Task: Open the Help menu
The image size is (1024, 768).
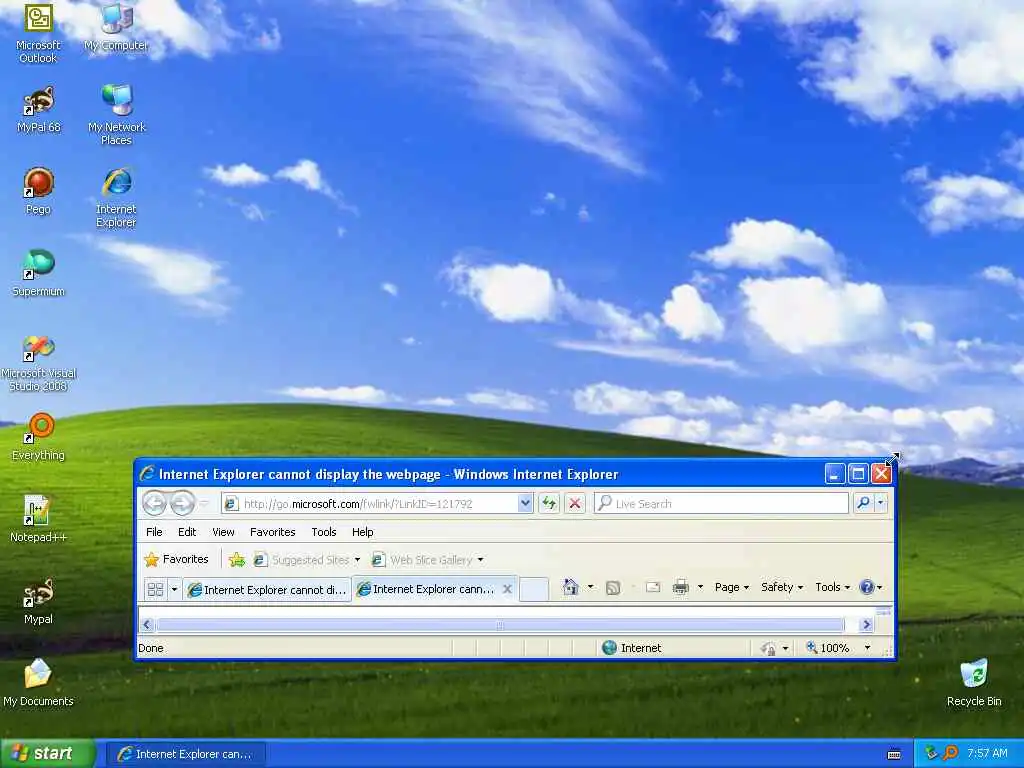Action: (362, 532)
